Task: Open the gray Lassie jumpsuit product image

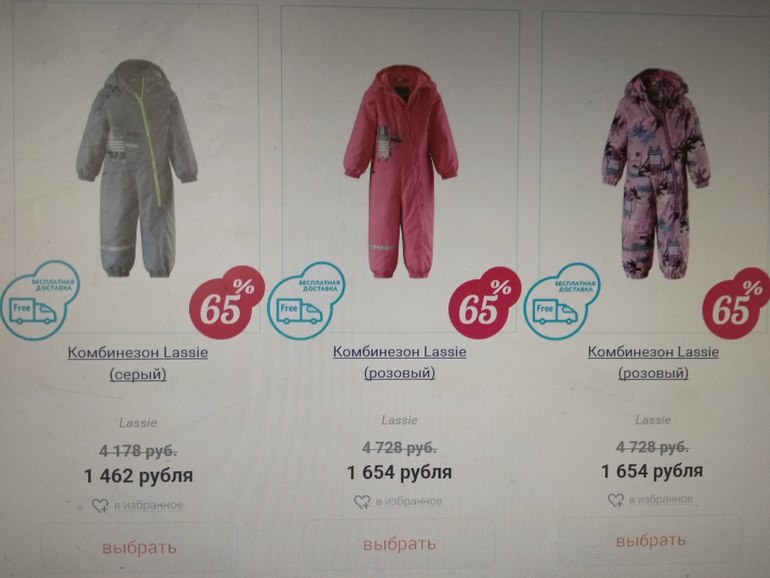Action: click(x=137, y=168)
